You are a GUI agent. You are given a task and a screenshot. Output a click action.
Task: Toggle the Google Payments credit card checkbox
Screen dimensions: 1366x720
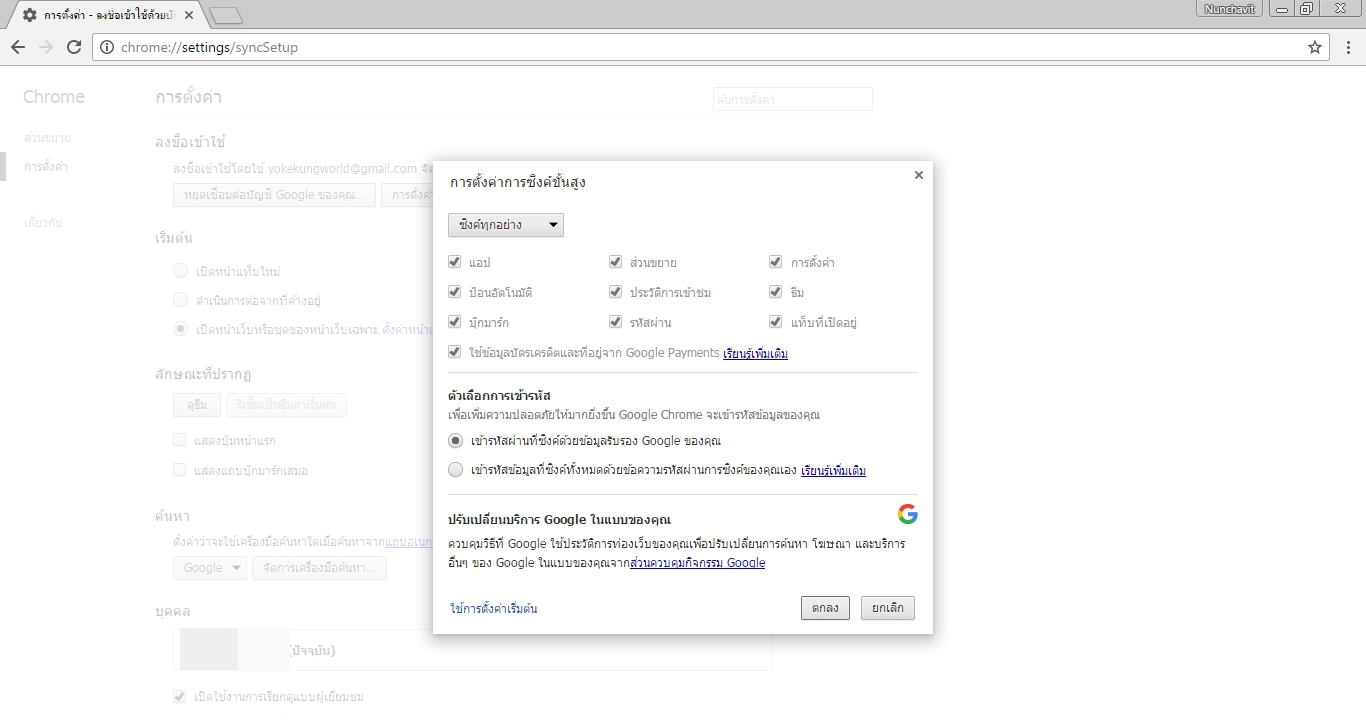[x=456, y=352]
